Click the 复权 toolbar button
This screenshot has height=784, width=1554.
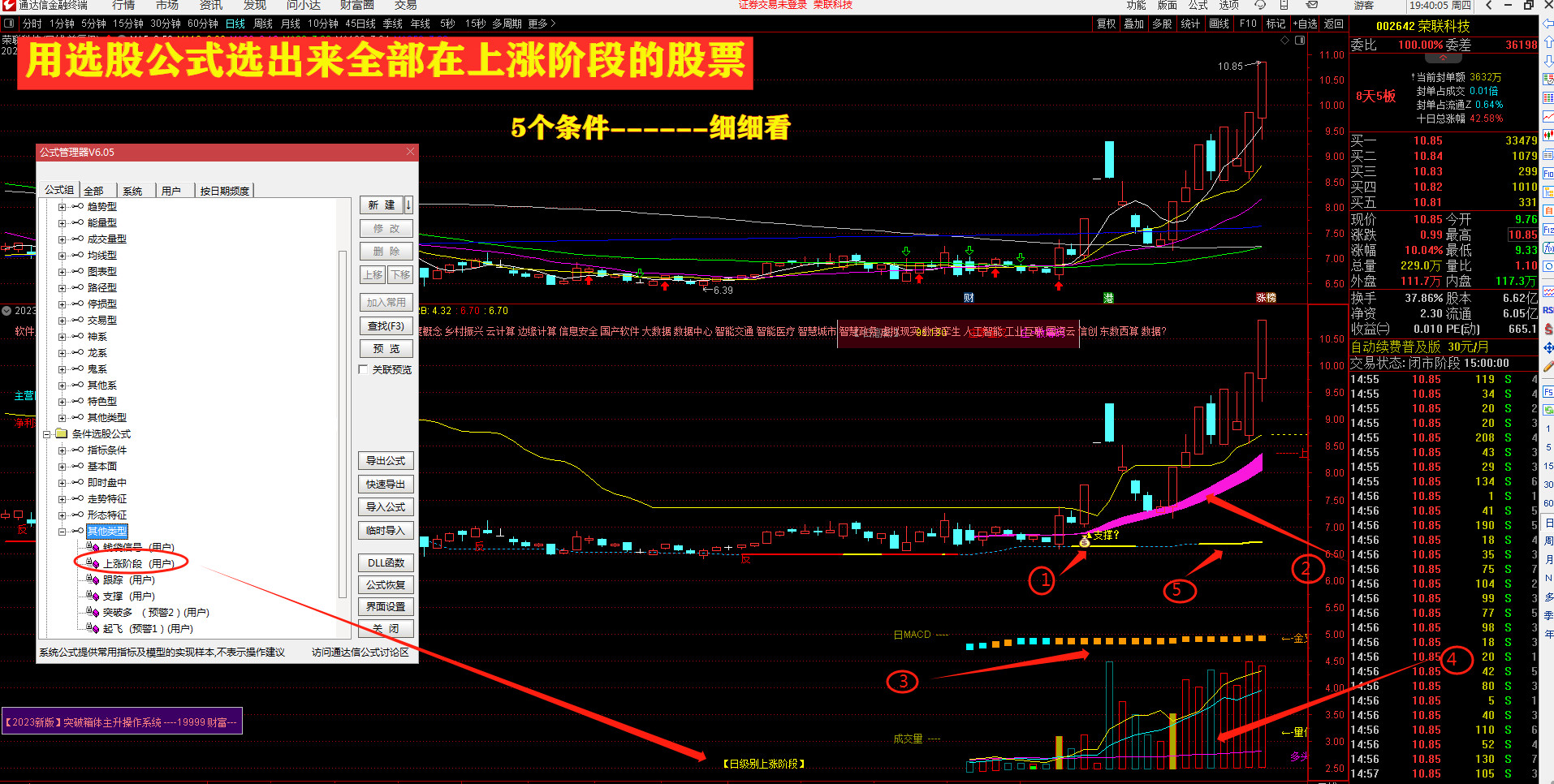(x=1107, y=24)
